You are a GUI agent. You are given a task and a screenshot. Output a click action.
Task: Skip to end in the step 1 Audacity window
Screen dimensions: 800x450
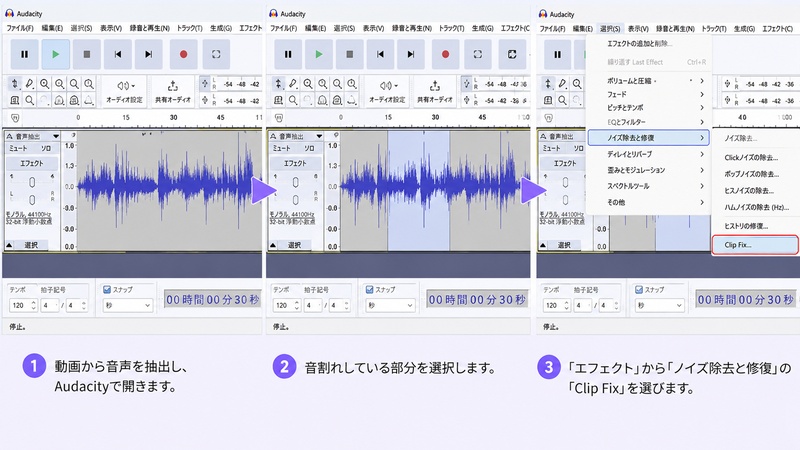[148, 54]
